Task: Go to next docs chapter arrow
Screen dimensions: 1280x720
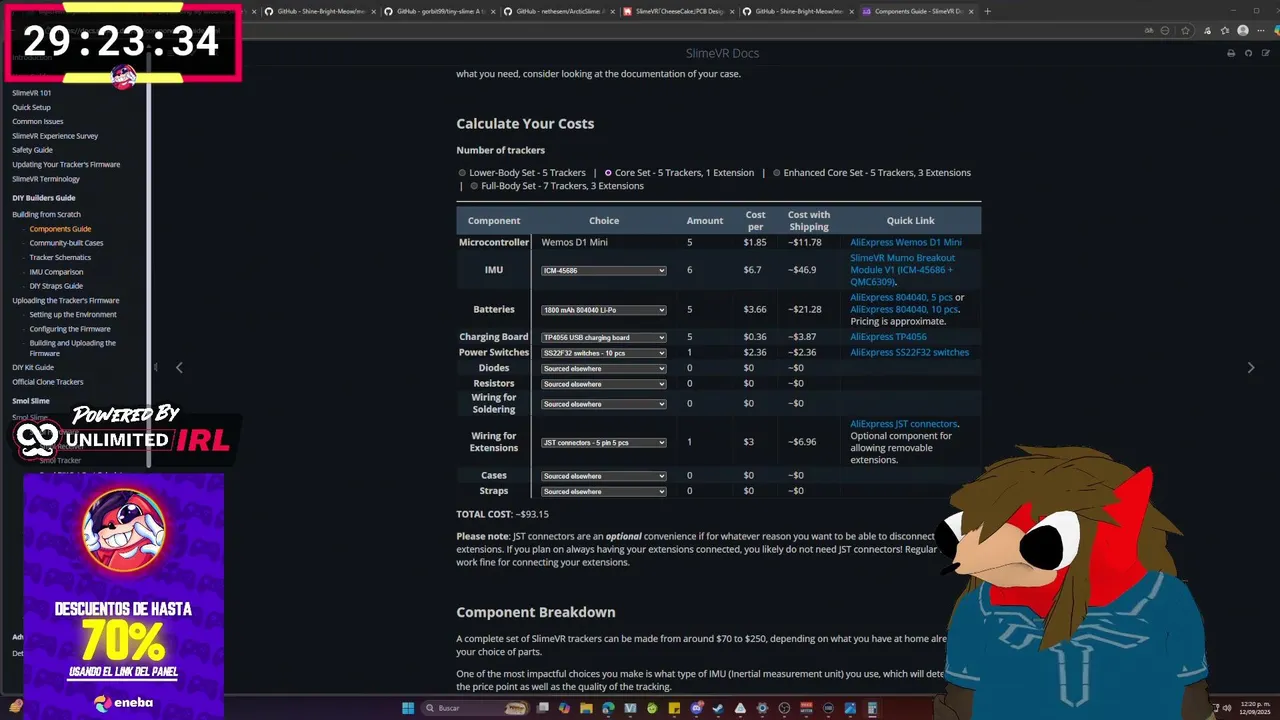Action: pyautogui.click(x=1250, y=367)
